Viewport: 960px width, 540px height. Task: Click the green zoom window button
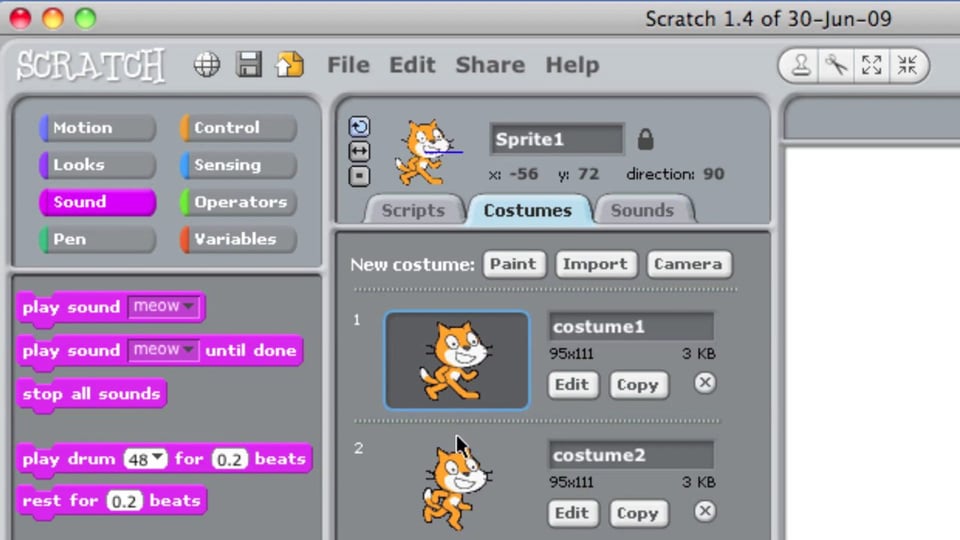[x=85, y=18]
